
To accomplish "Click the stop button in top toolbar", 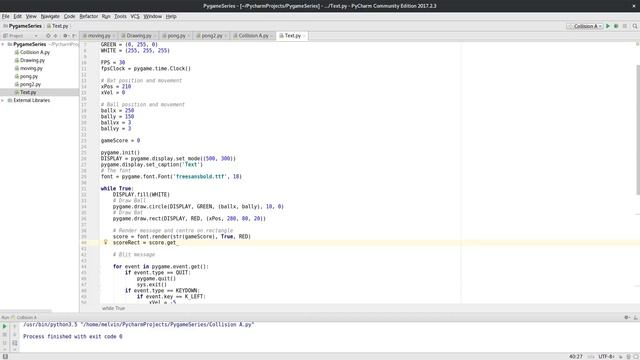I will tap(624, 26).
